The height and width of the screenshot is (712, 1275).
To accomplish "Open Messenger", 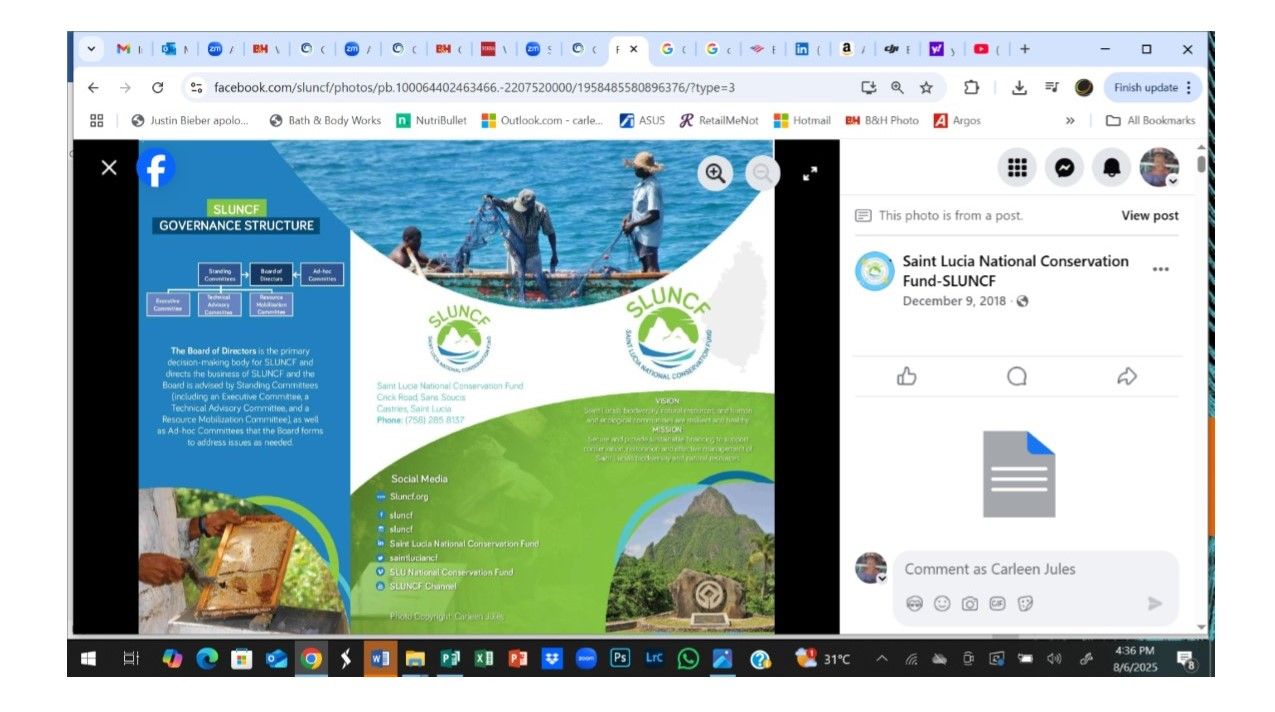I will pos(1064,167).
